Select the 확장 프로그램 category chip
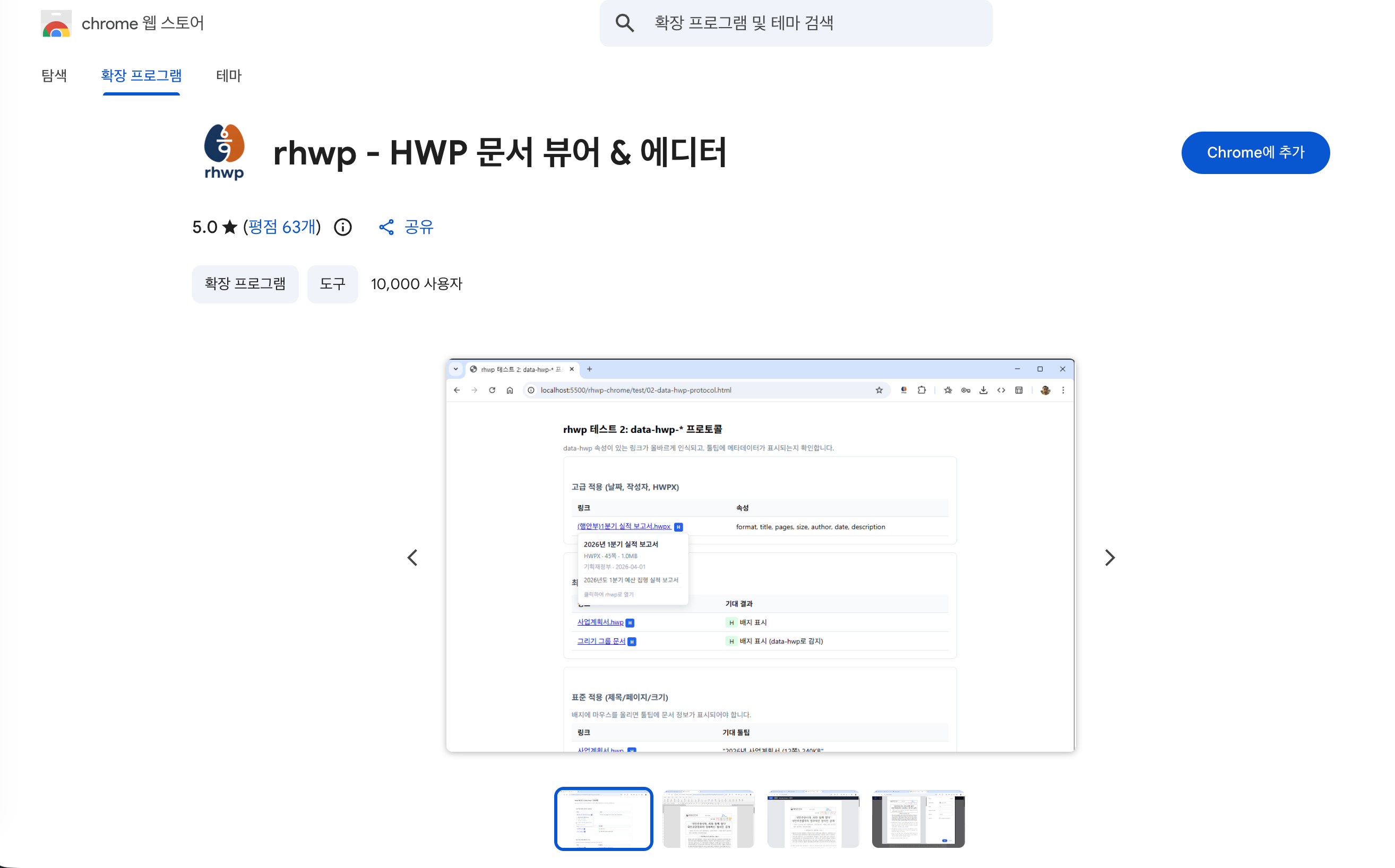 click(245, 284)
